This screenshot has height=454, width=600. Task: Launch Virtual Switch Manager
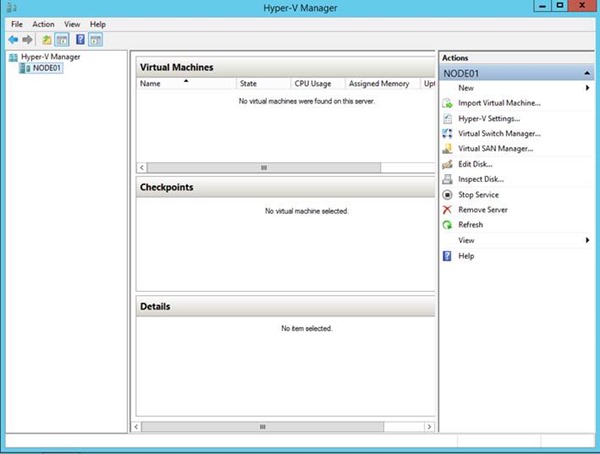499,133
